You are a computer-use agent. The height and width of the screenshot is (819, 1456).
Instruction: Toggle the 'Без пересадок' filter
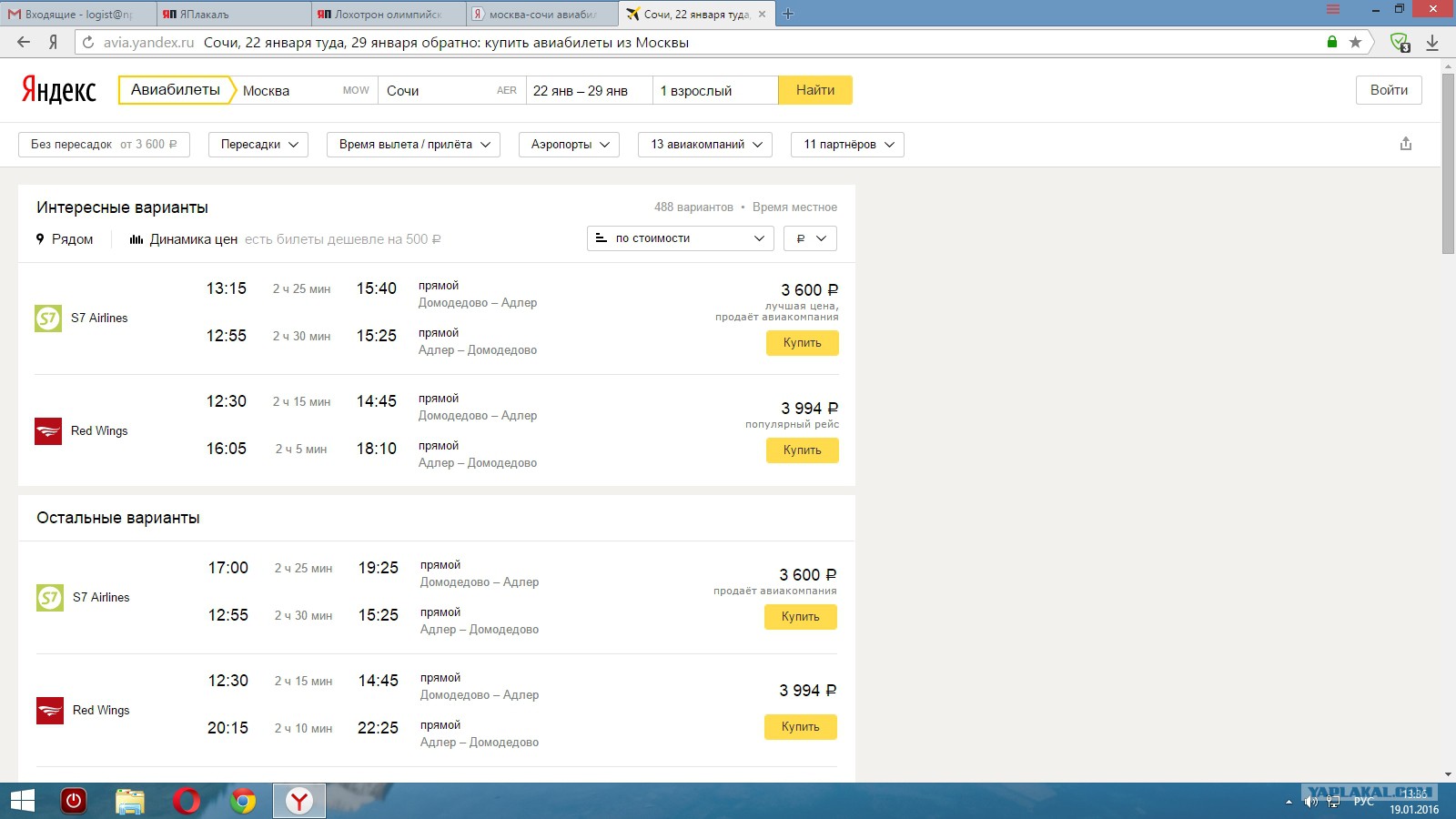pyautogui.click(x=104, y=145)
